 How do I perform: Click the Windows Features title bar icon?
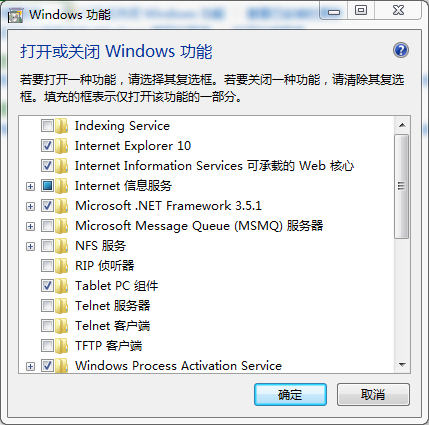tap(16, 15)
